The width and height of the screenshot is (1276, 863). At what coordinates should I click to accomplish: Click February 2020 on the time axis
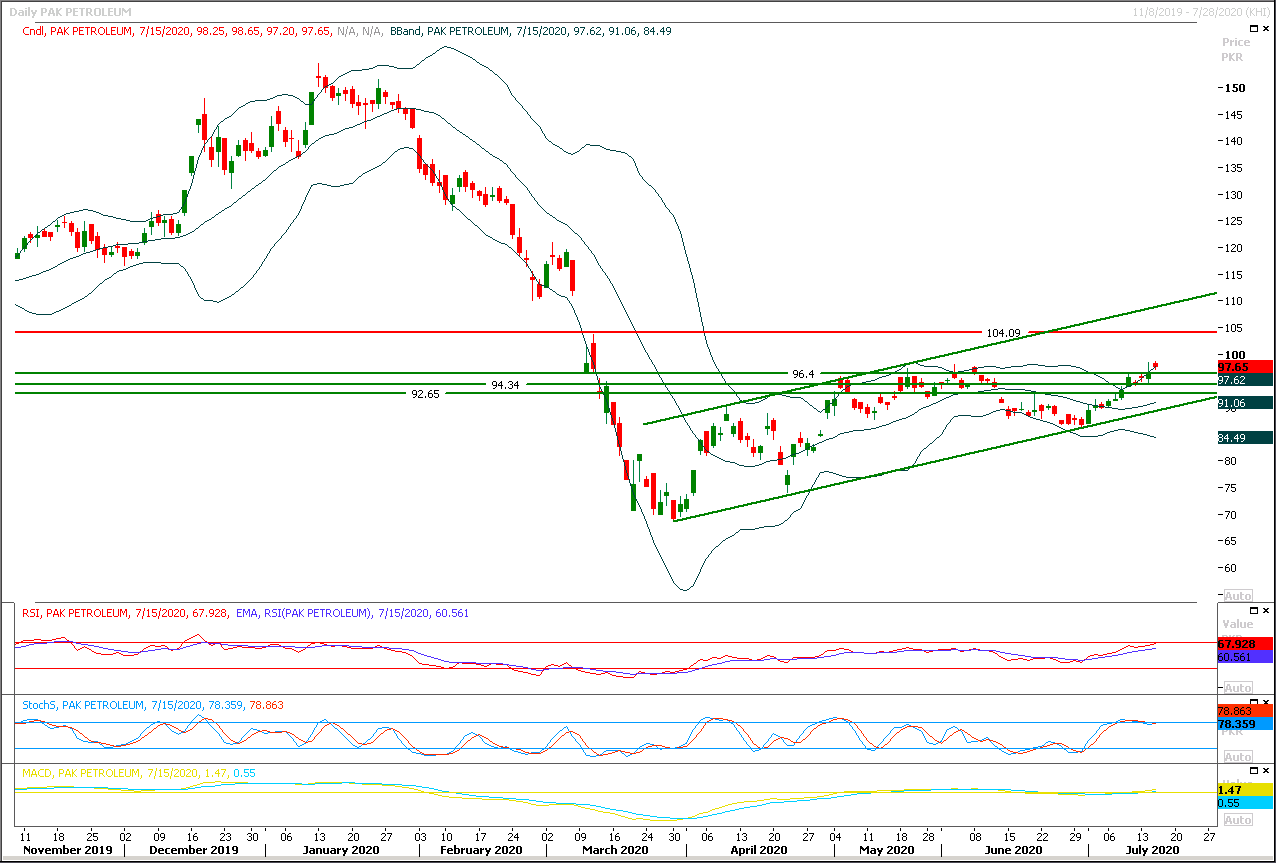pos(482,850)
